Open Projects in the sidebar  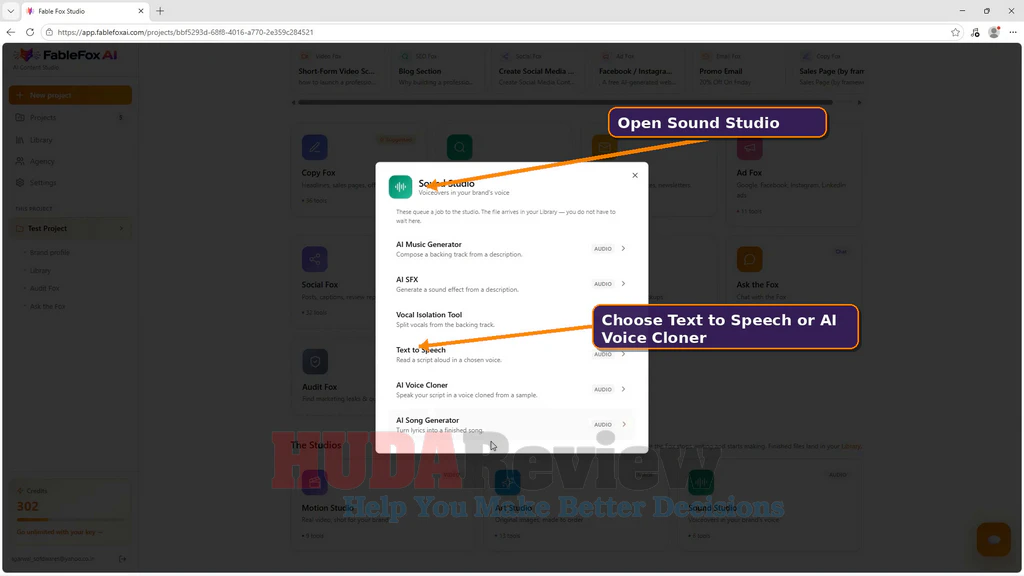70,118
